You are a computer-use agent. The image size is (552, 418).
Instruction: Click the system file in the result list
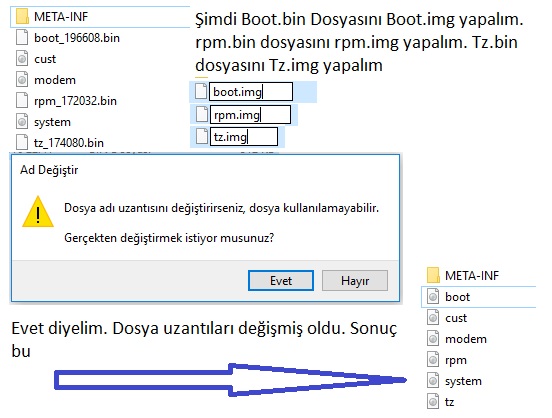(463, 381)
